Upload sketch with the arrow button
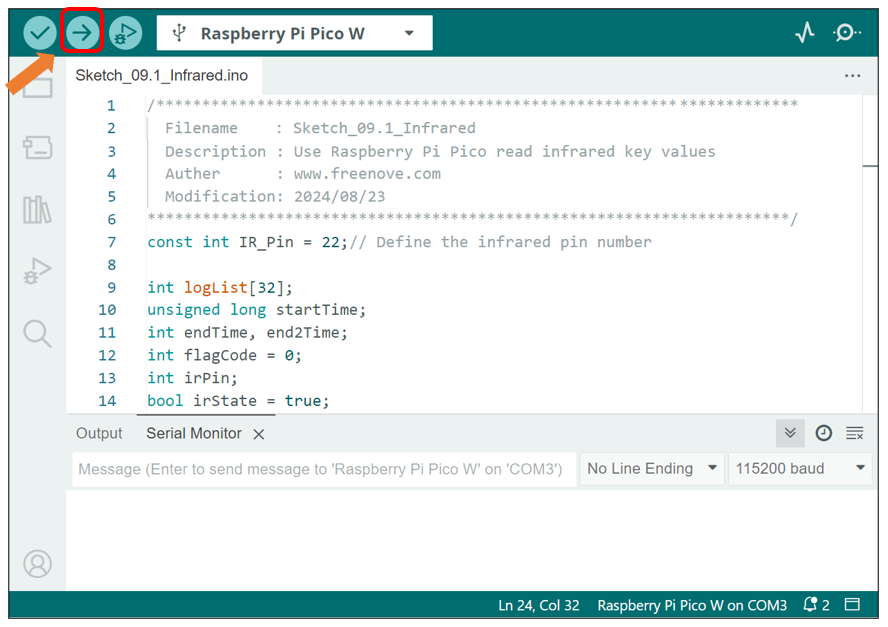Image resolution: width=888 pixels, height=627 pixels. (x=82, y=33)
